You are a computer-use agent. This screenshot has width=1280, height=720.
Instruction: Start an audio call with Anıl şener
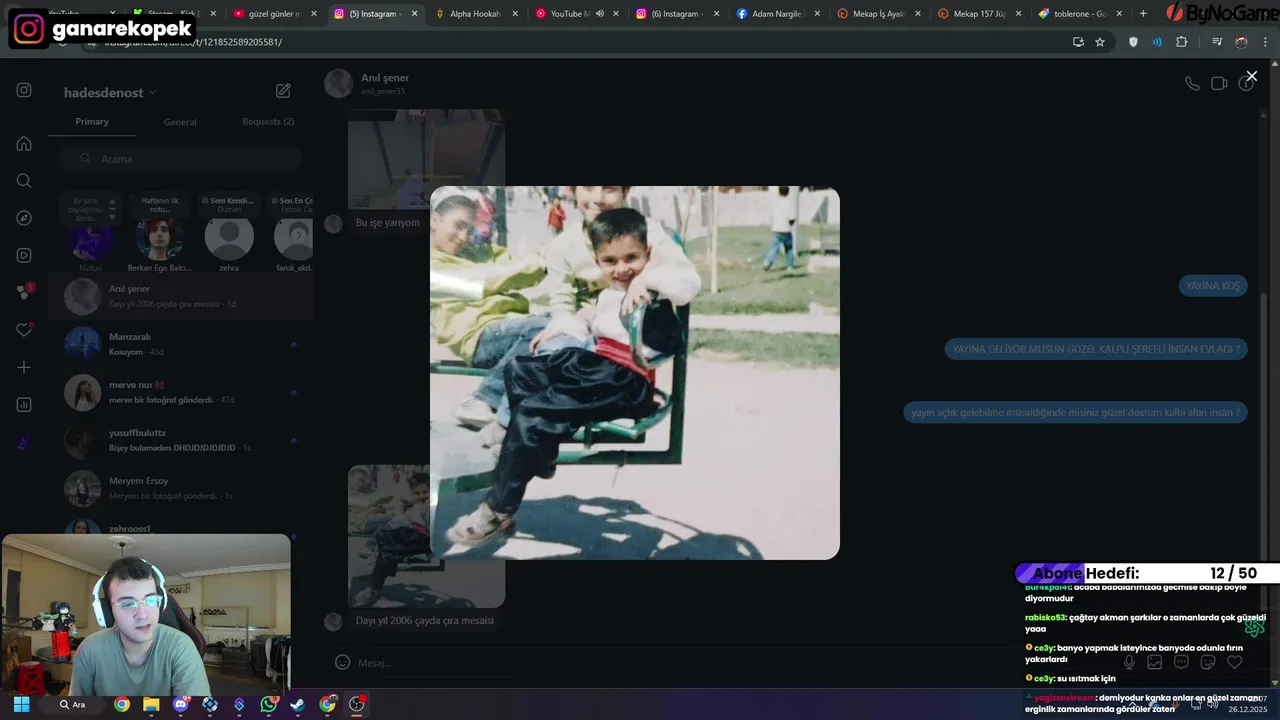1192,83
